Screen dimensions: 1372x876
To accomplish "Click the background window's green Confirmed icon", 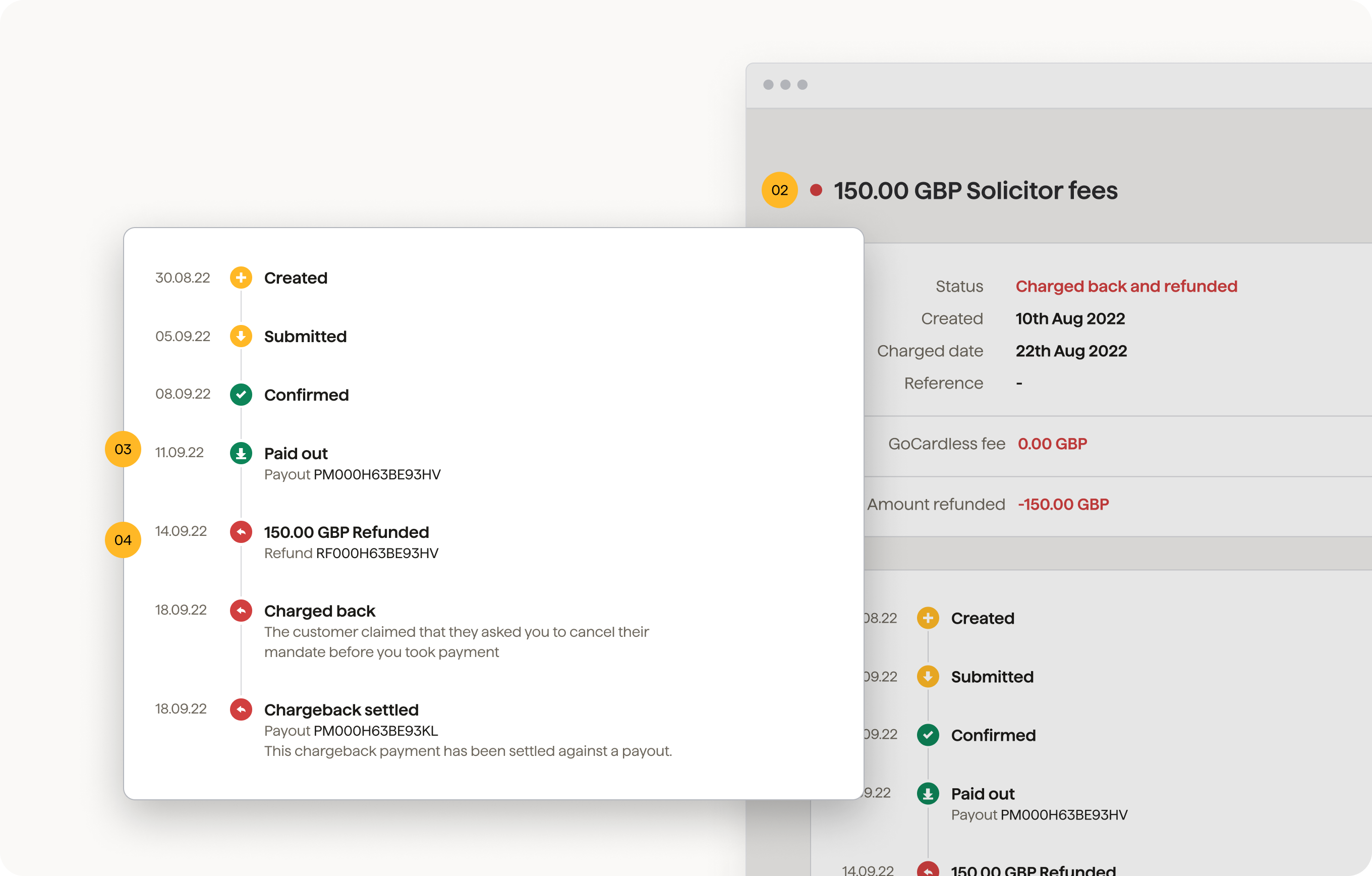I will pos(928,735).
